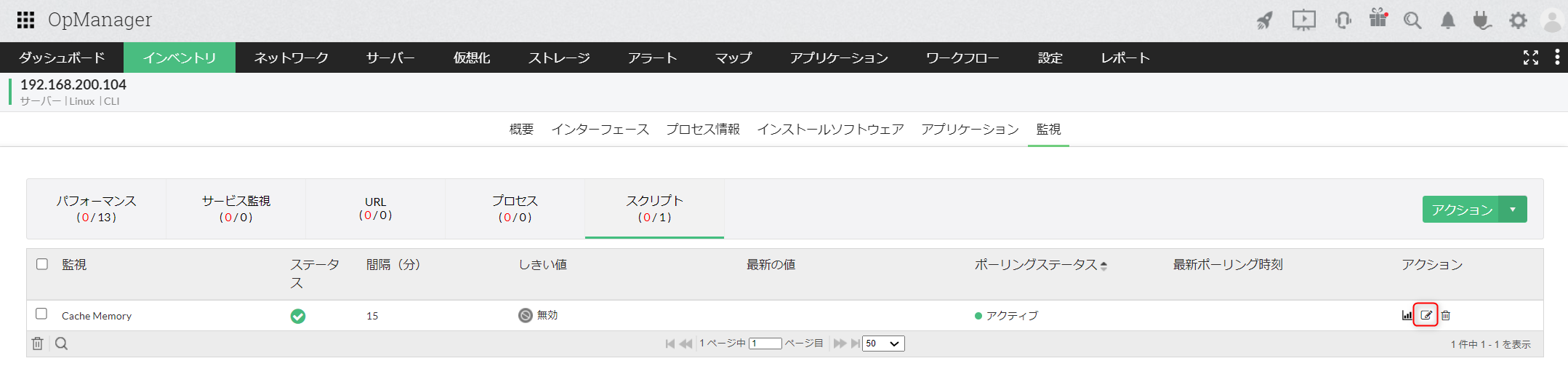Tick the select-all monitors checkbox
This screenshot has width=1568, height=385.
tap(42, 264)
